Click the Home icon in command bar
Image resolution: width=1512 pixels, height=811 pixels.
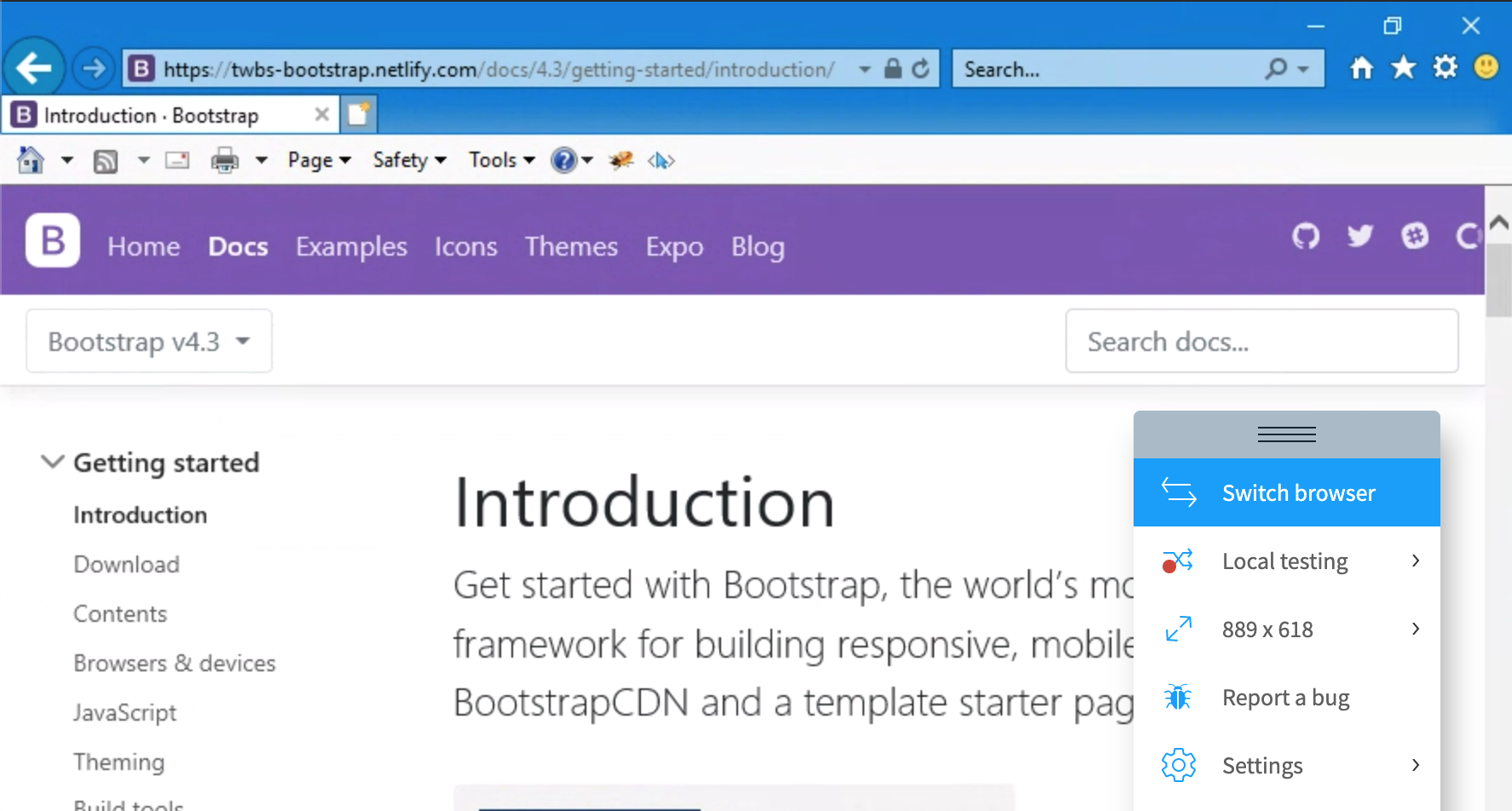tap(31, 160)
